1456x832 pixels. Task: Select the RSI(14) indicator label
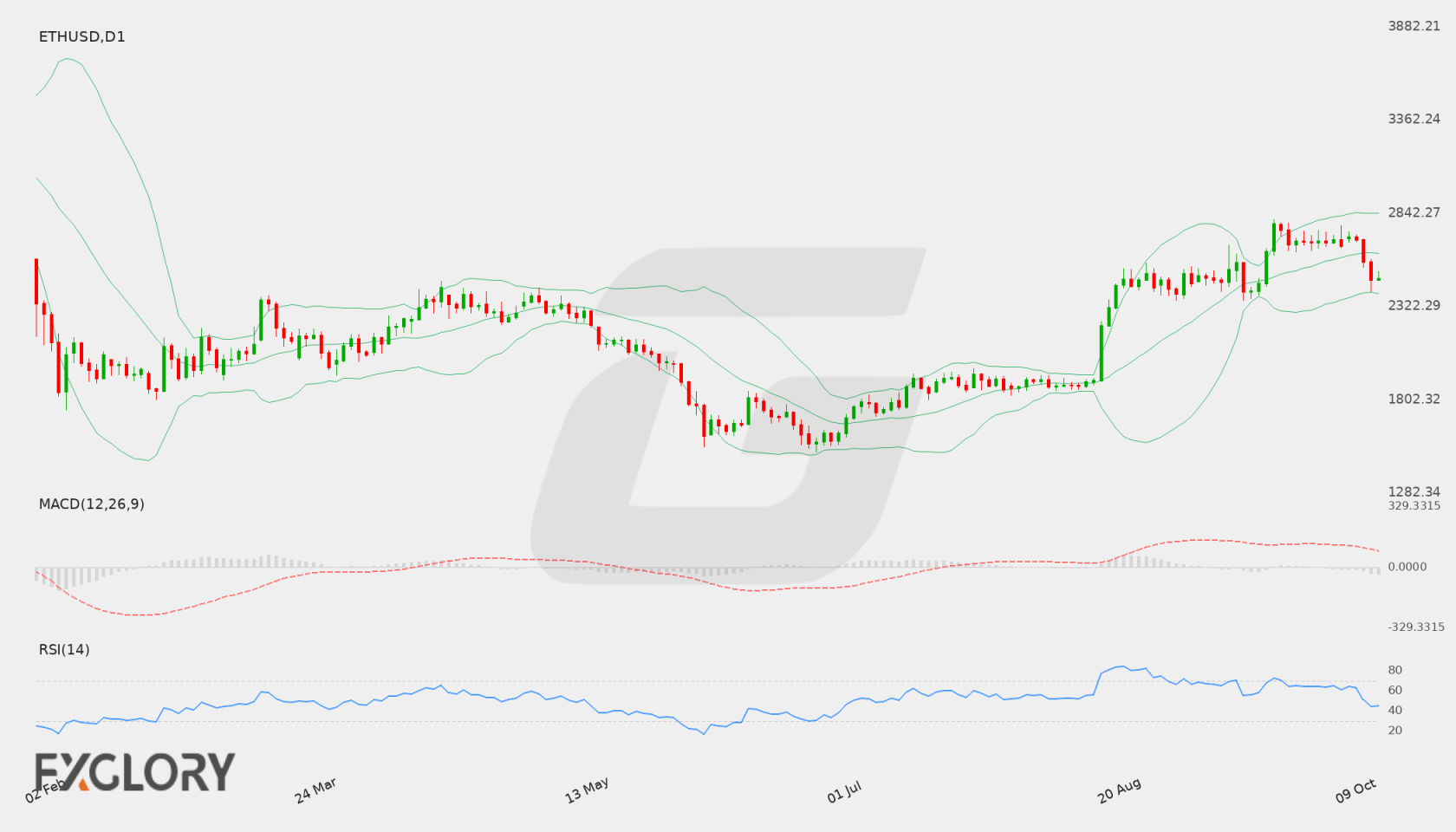[x=64, y=649]
